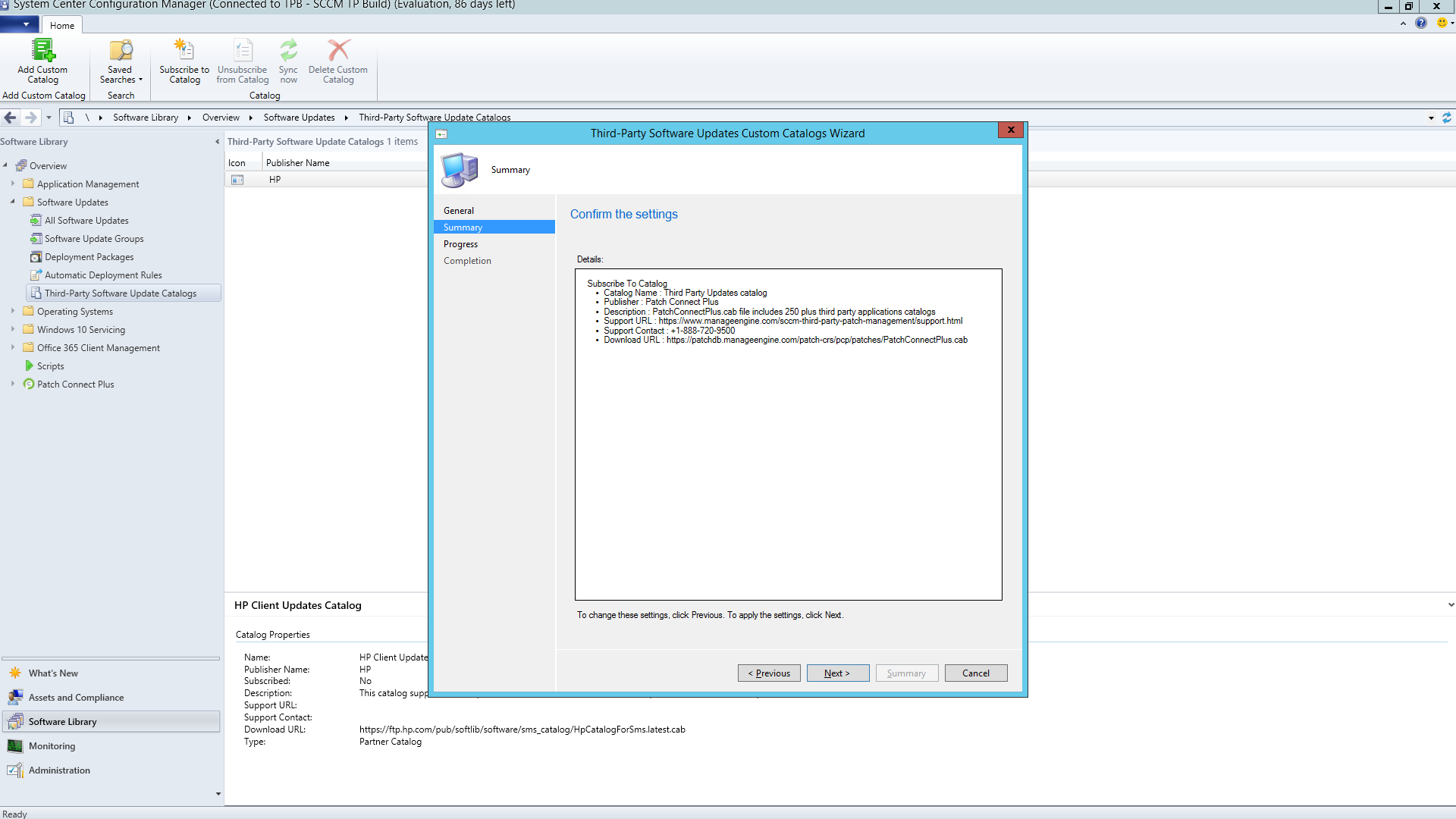Viewport: 1456px width, 819px height.
Task: Click the Sync now icon
Action: point(288,52)
